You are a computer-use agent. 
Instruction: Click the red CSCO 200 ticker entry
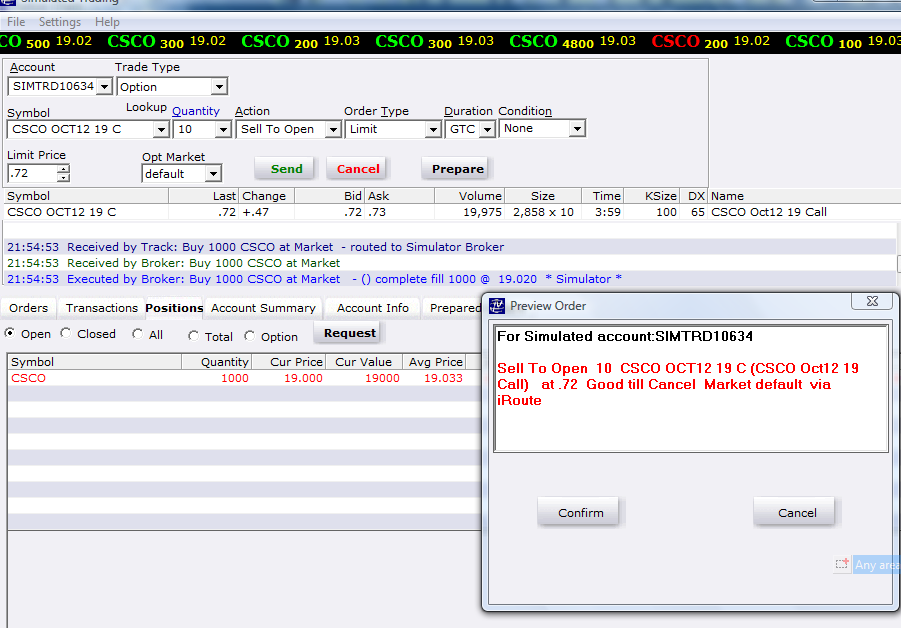pos(711,41)
